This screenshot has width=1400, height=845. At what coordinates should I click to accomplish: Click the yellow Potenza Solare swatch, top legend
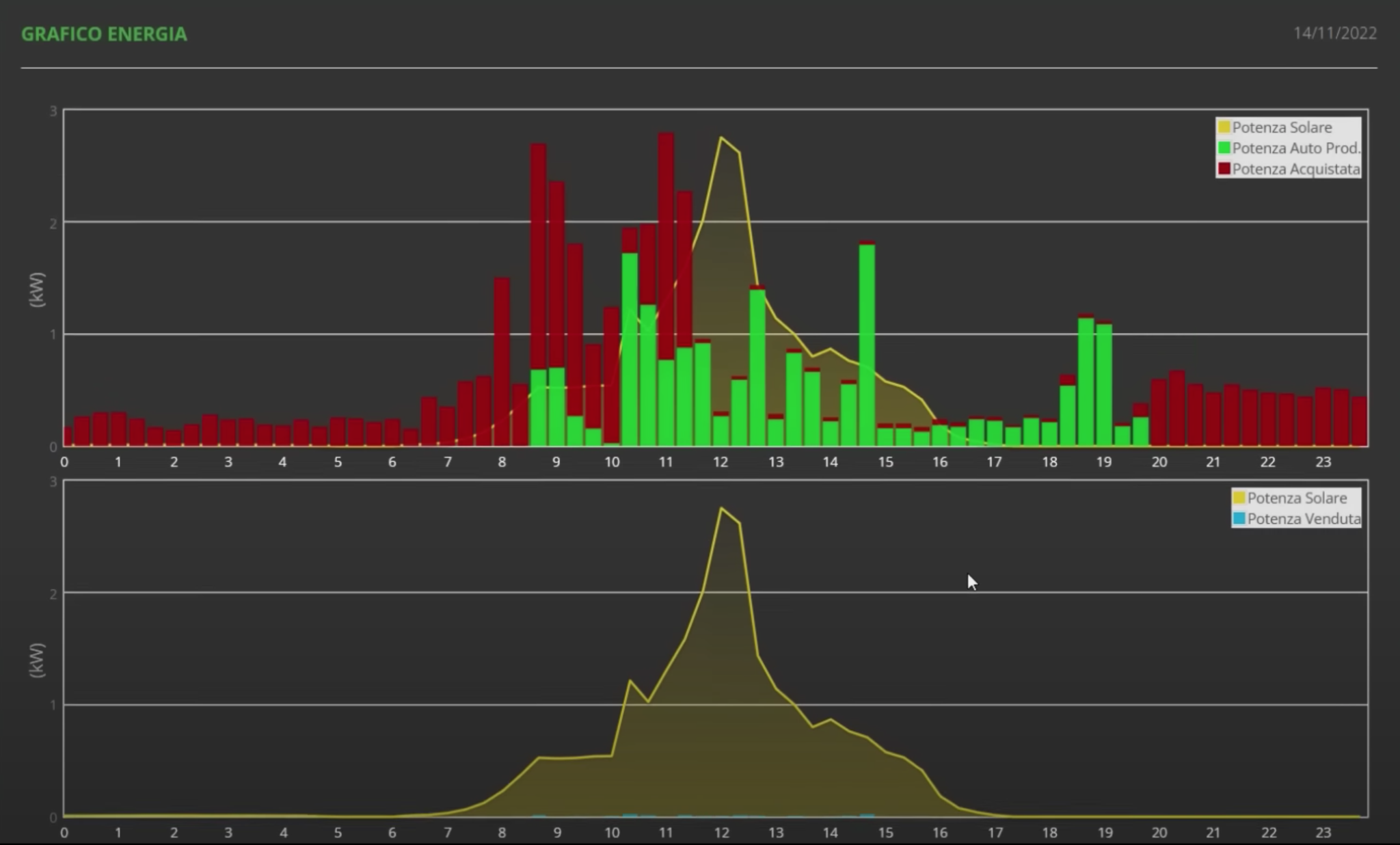pyautogui.click(x=1224, y=127)
